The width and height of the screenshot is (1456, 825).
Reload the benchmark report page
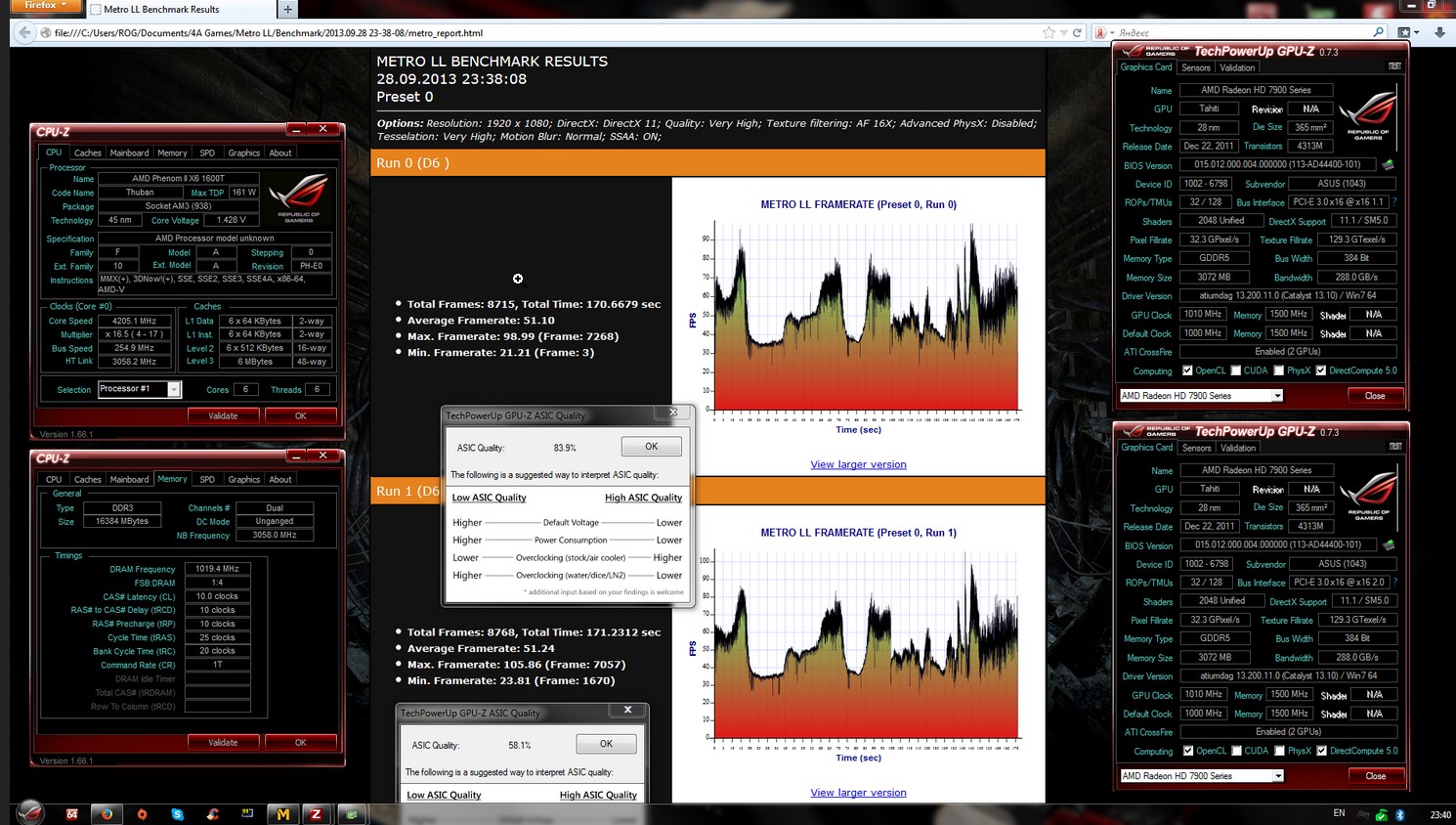tap(1077, 32)
